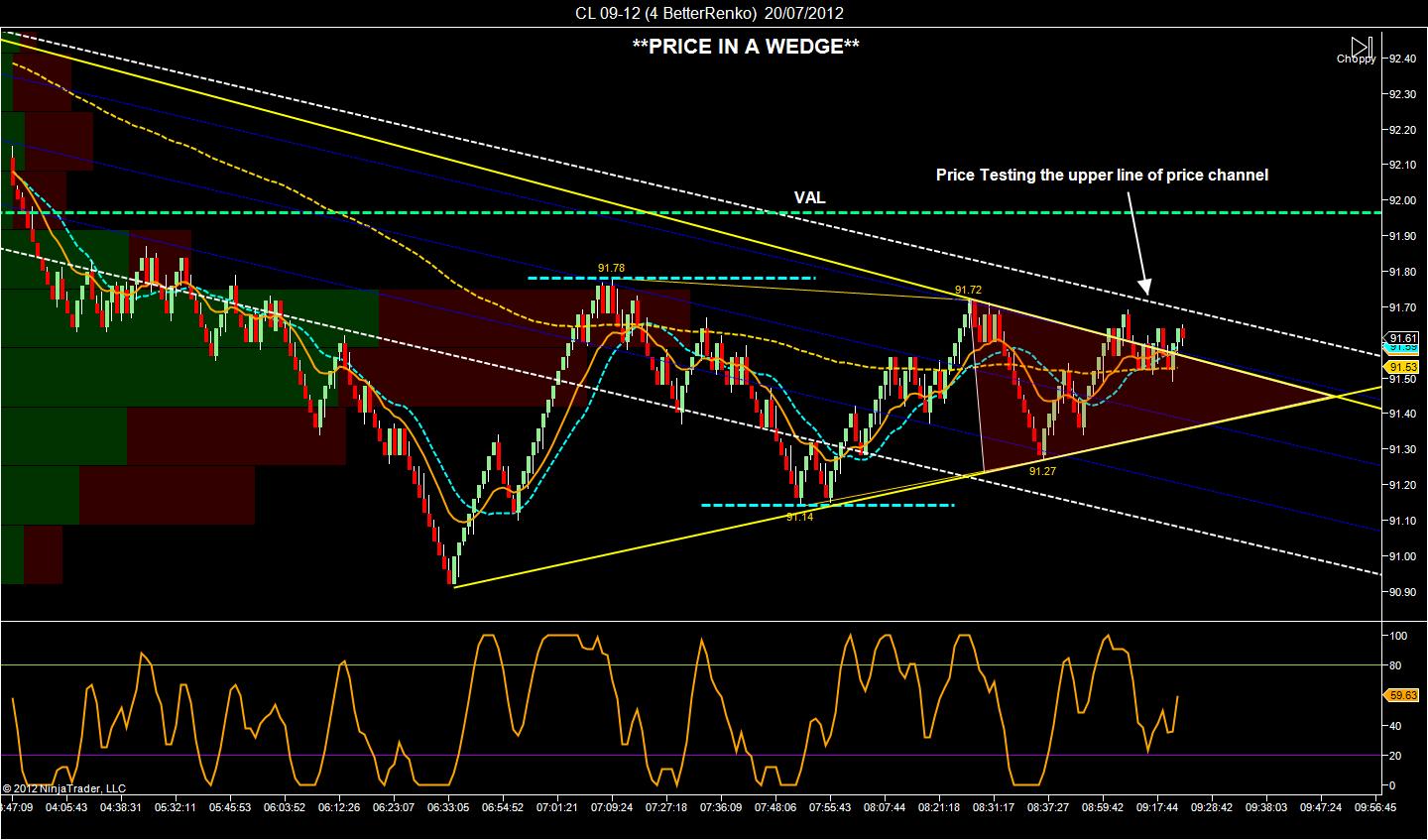This screenshot has width=1428, height=840.
Task: Click 92.40 on the price axis
Action: (x=1402, y=59)
